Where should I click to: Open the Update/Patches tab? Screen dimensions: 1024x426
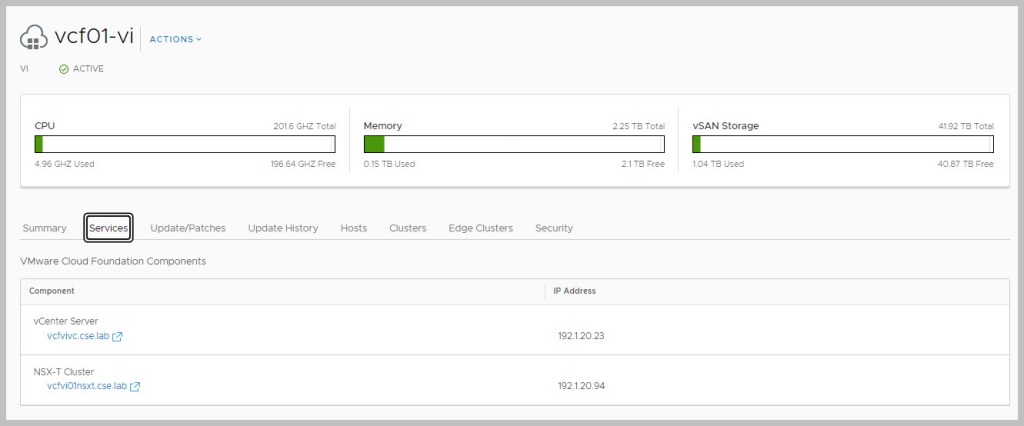(x=188, y=228)
